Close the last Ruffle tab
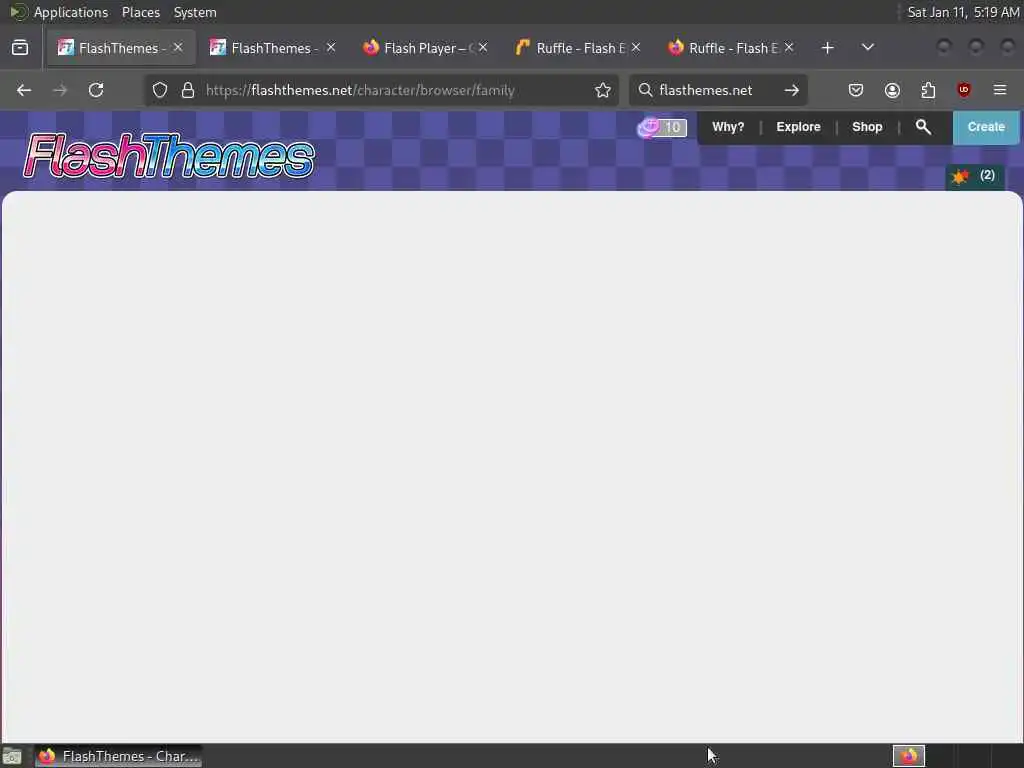The height and width of the screenshot is (768, 1024). 789,47
